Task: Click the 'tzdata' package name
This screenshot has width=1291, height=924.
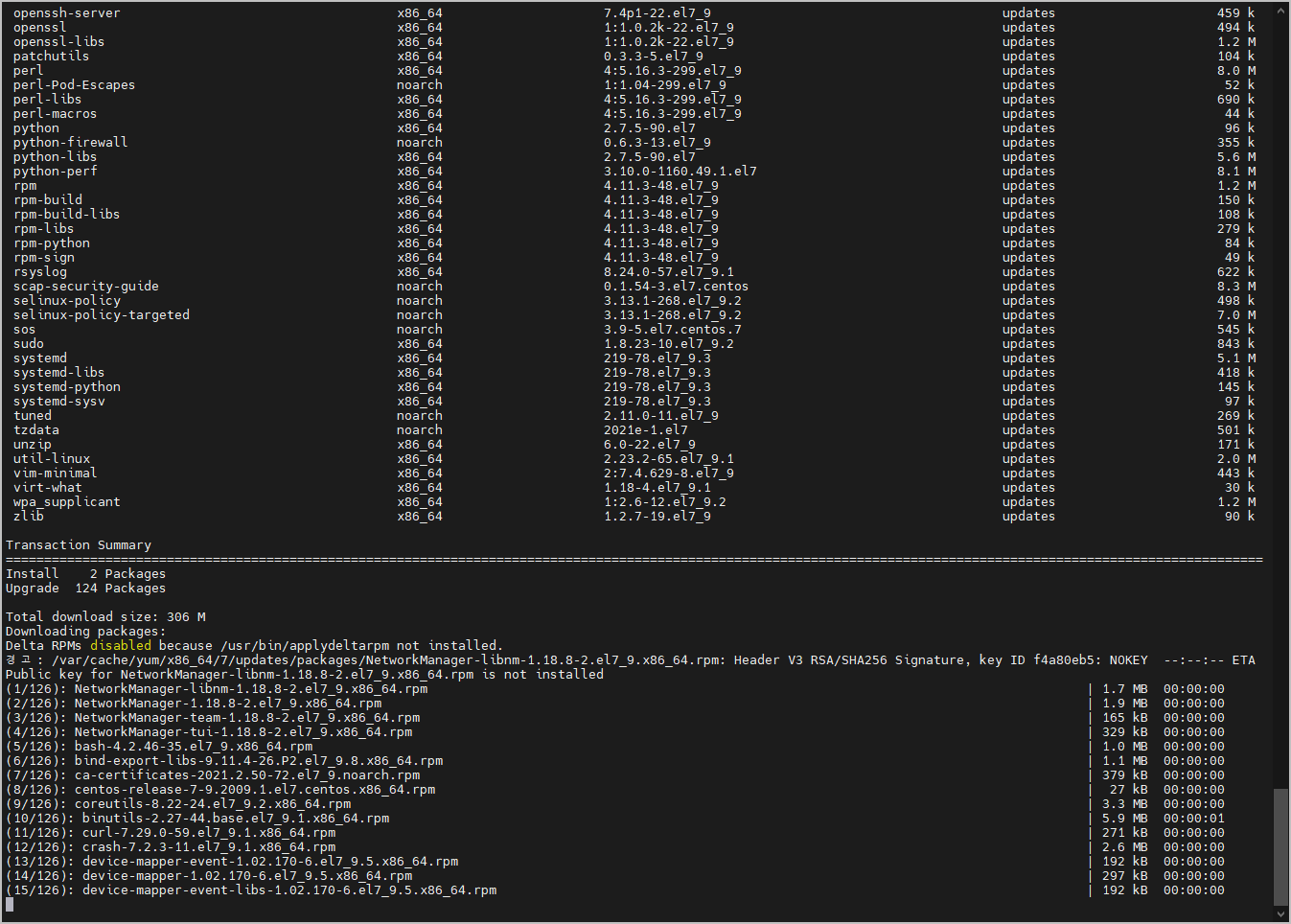Action: tap(36, 430)
